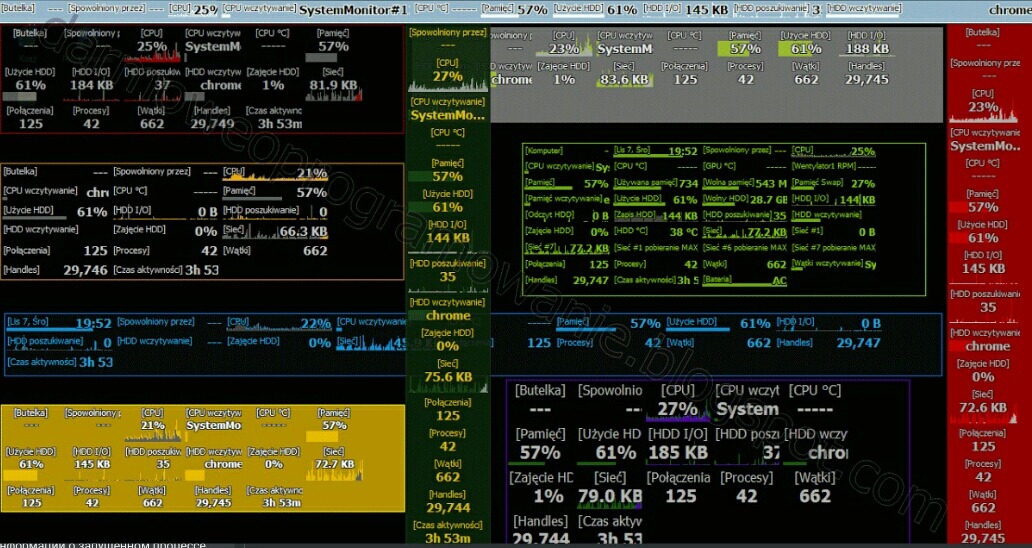Viewport: 1032px width, 548px height.
Task: Select the Sieć 81.9 KB graph in the red-bordered panel
Action: (x=334, y=85)
